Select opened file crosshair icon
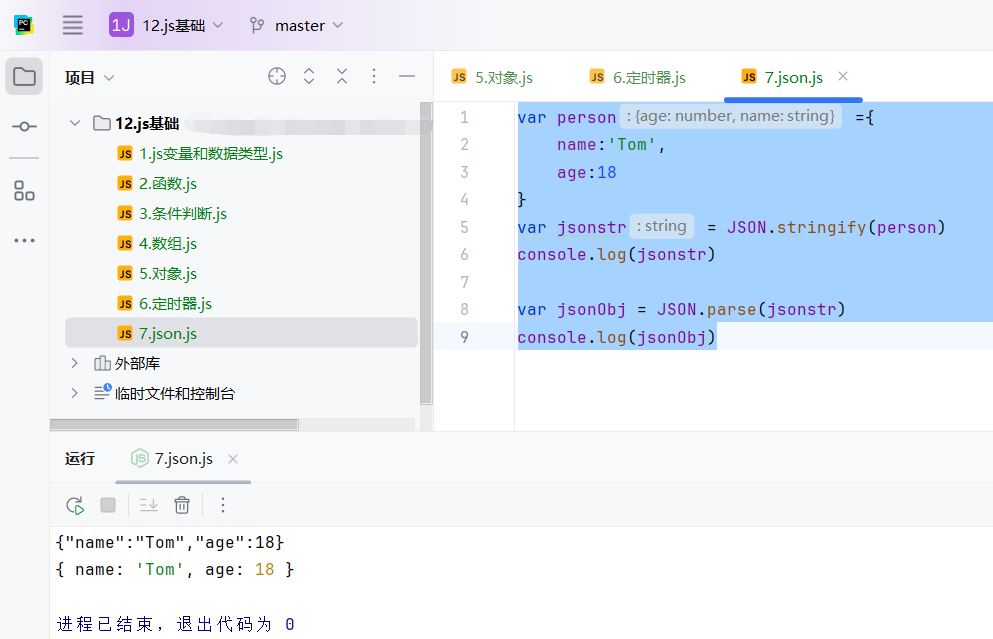Image resolution: width=993 pixels, height=639 pixels. (x=277, y=77)
